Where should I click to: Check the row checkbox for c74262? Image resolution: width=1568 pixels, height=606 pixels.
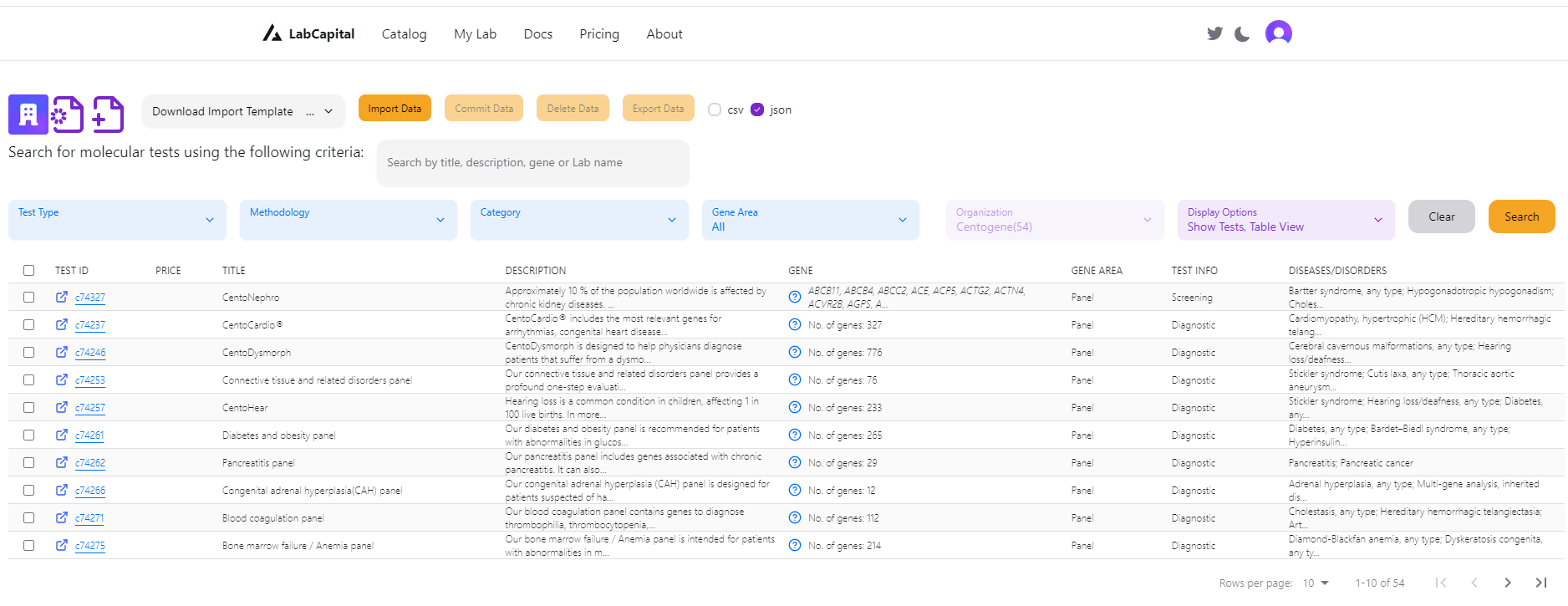(x=28, y=462)
